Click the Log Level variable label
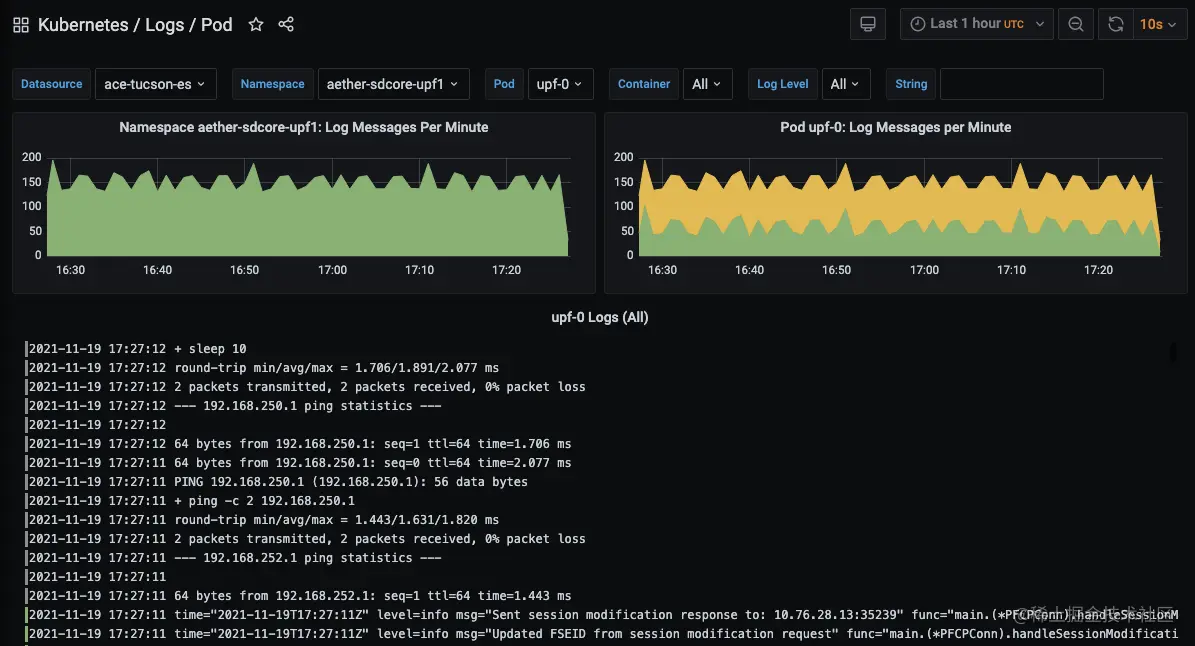Viewport: 1195px width, 646px height. [x=782, y=84]
